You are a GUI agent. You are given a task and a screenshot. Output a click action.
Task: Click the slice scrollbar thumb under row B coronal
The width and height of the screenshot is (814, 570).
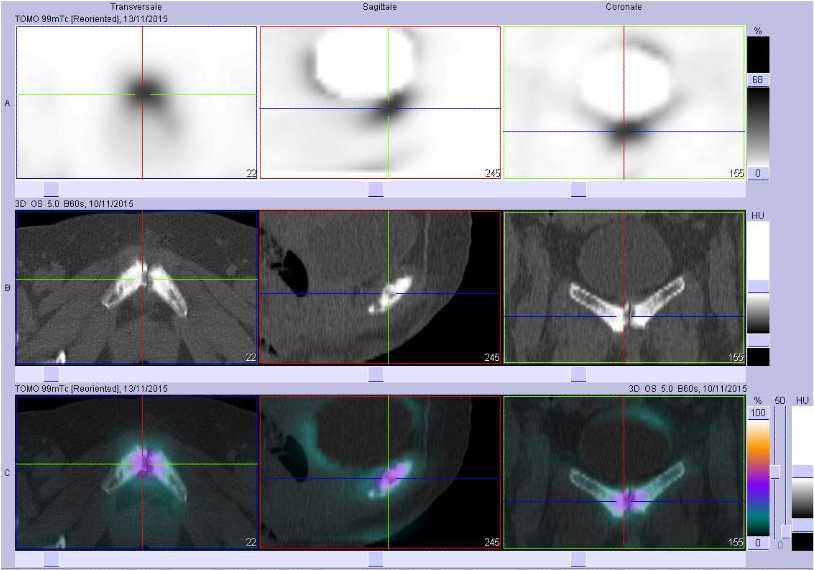coord(578,374)
